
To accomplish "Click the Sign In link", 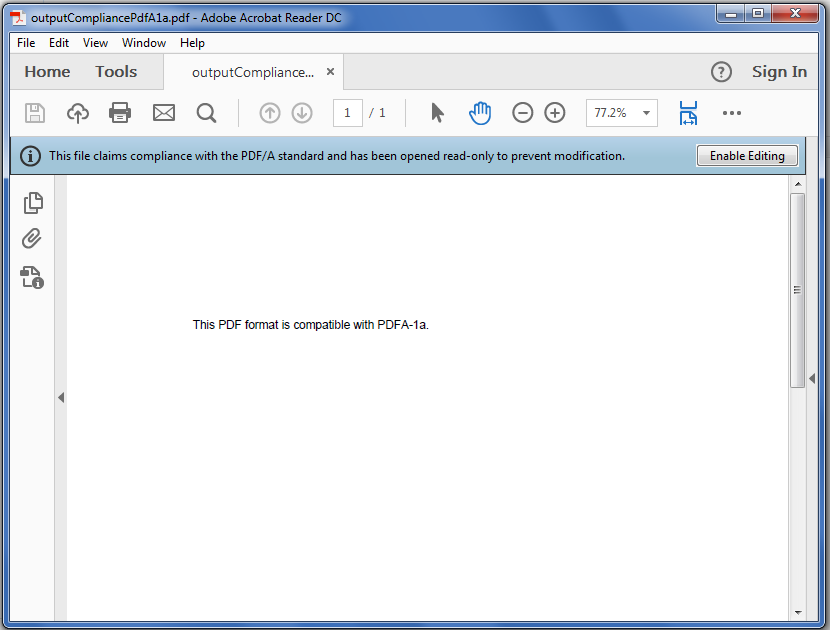I will [x=779, y=71].
